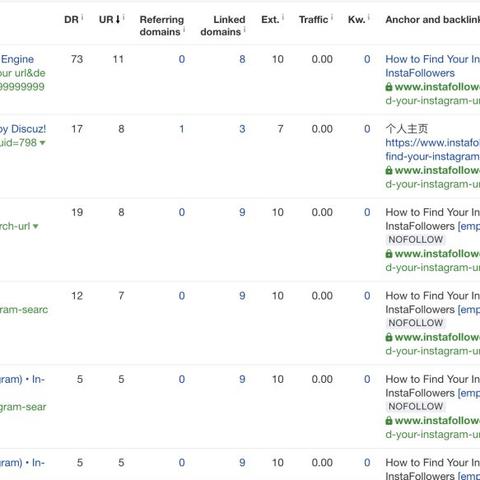Click the NOFOLLOW tag in DR 12 row
This screenshot has height=480, width=480.
pyautogui.click(x=416, y=323)
